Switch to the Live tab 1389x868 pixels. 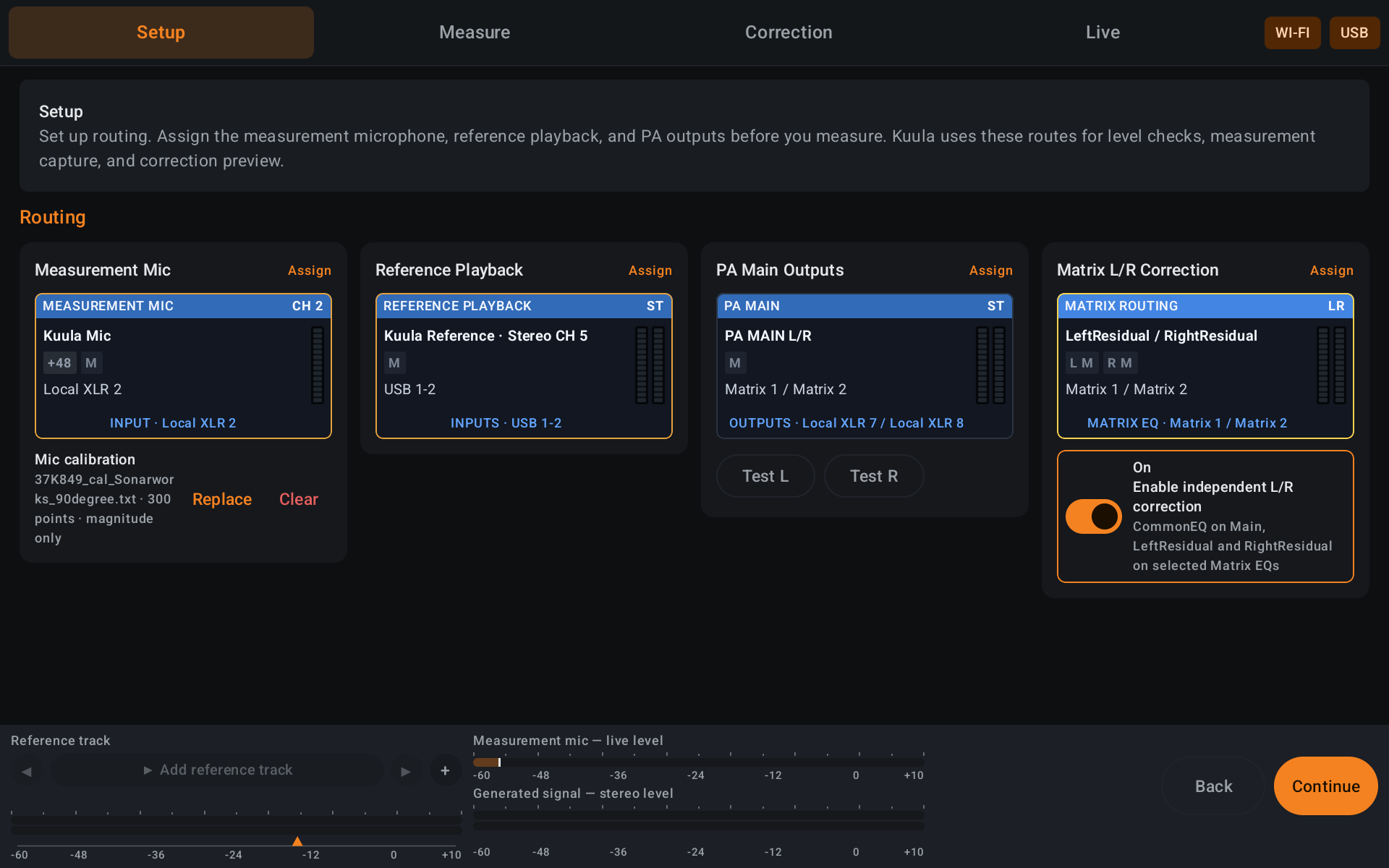(1103, 33)
